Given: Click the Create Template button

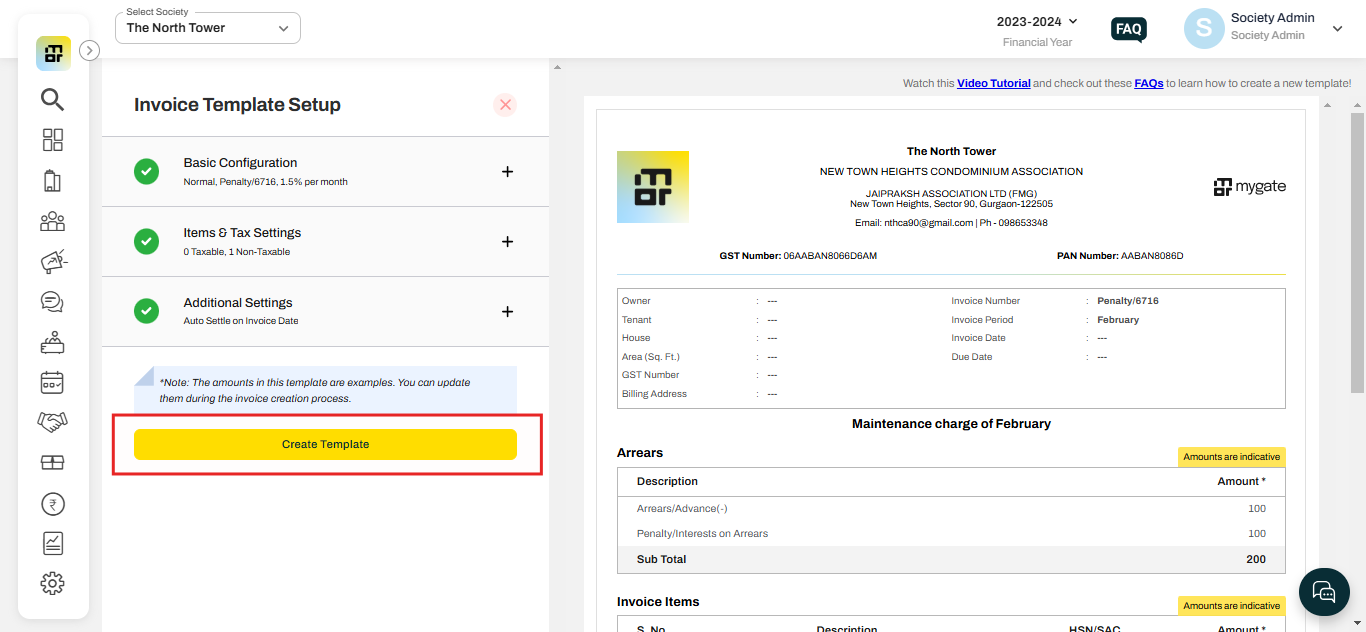Looking at the screenshot, I should pyautogui.click(x=324, y=444).
